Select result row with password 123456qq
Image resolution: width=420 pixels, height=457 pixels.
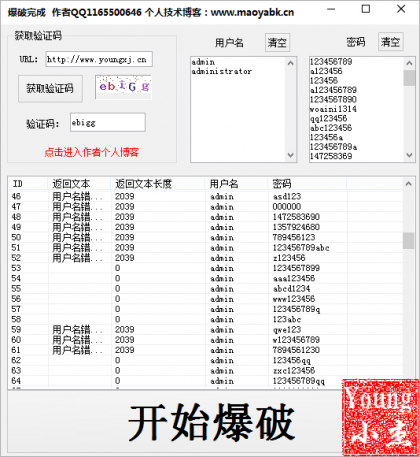[x=205, y=360]
